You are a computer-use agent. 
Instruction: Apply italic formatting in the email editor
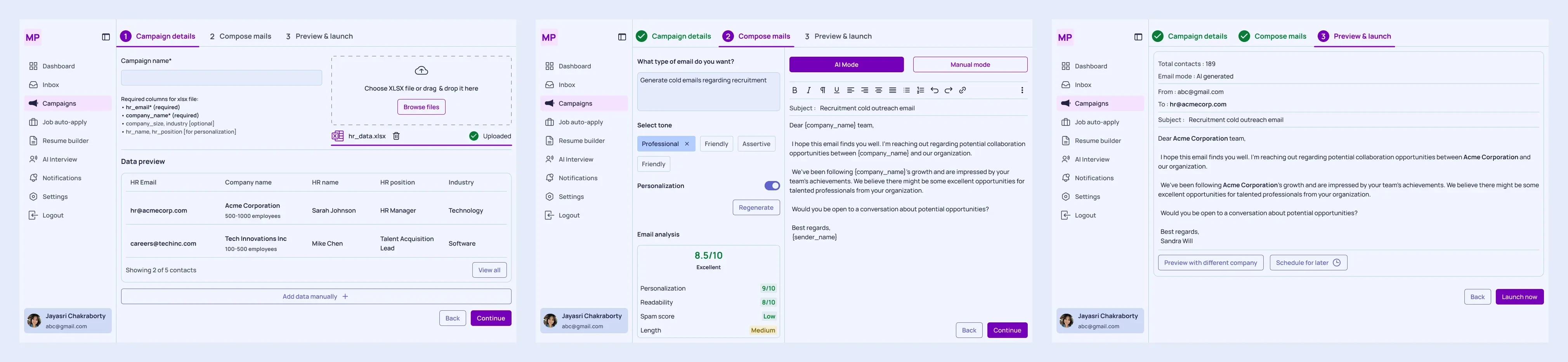click(808, 90)
